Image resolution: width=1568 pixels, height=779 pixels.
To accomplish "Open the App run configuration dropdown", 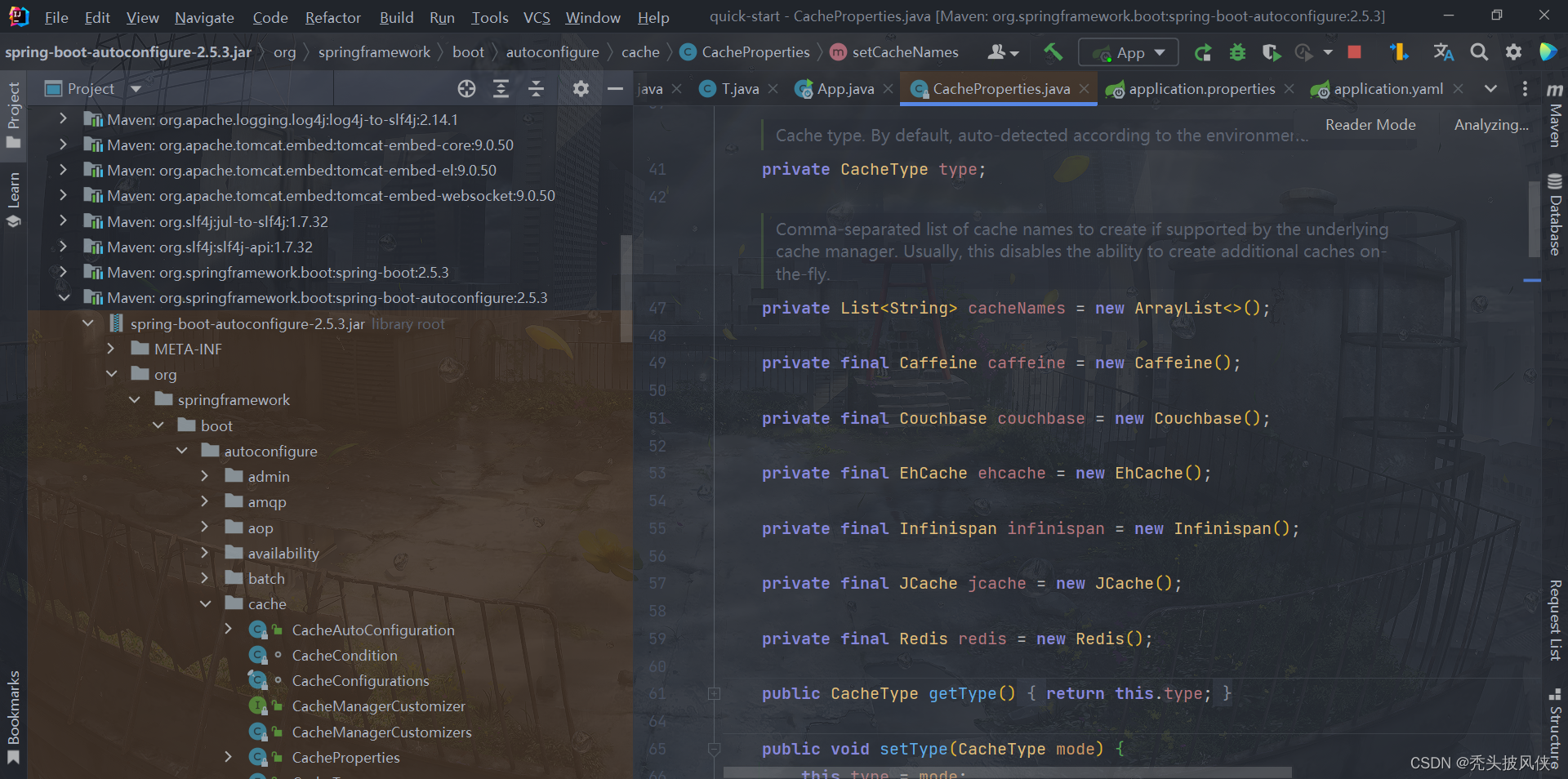I will click(1129, 52).
